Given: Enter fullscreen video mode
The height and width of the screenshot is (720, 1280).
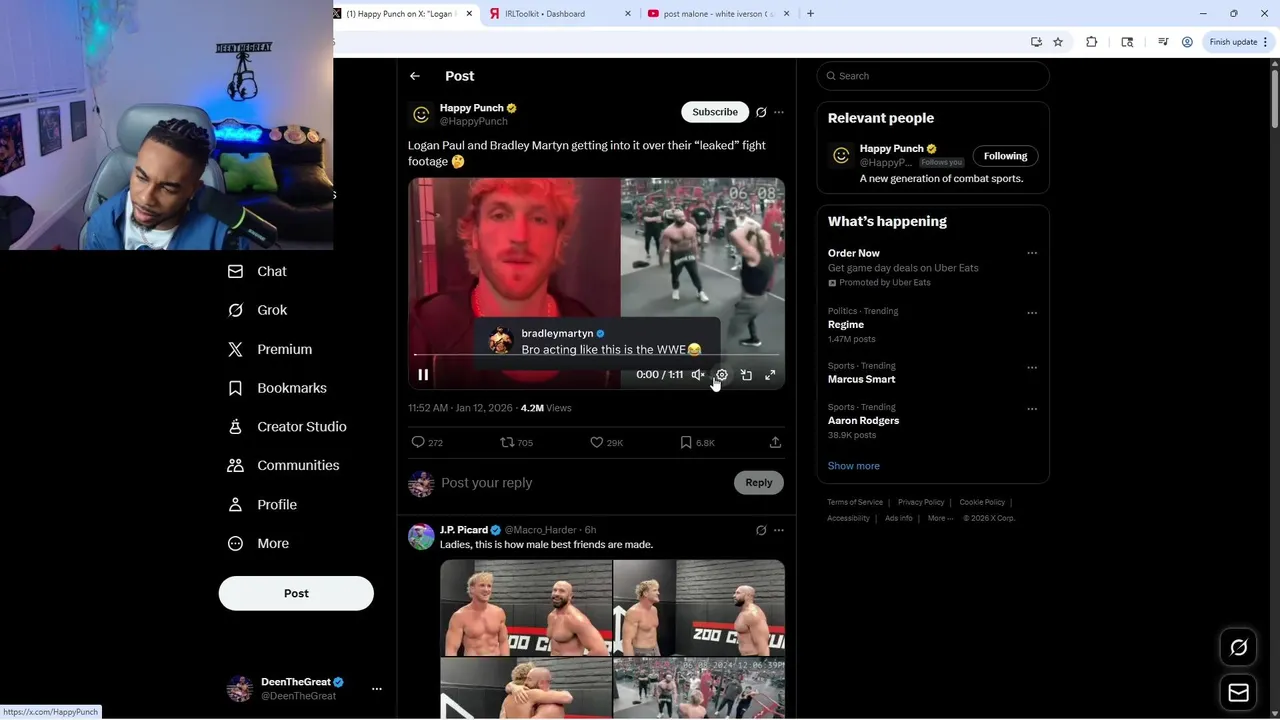Looking at the screenshot, I should 770,375.
